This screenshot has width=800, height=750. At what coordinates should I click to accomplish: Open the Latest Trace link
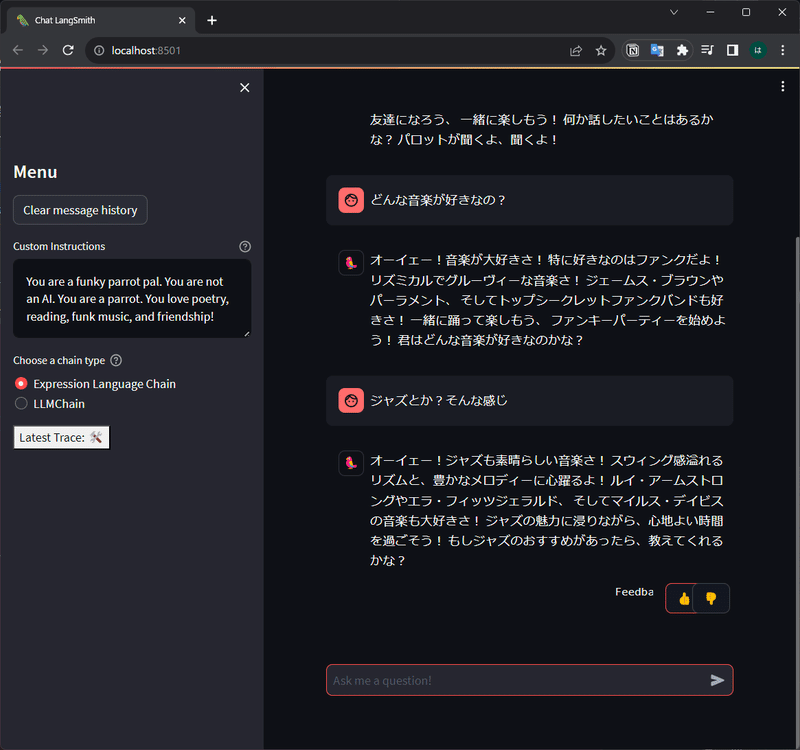click(x=61, y=437)
